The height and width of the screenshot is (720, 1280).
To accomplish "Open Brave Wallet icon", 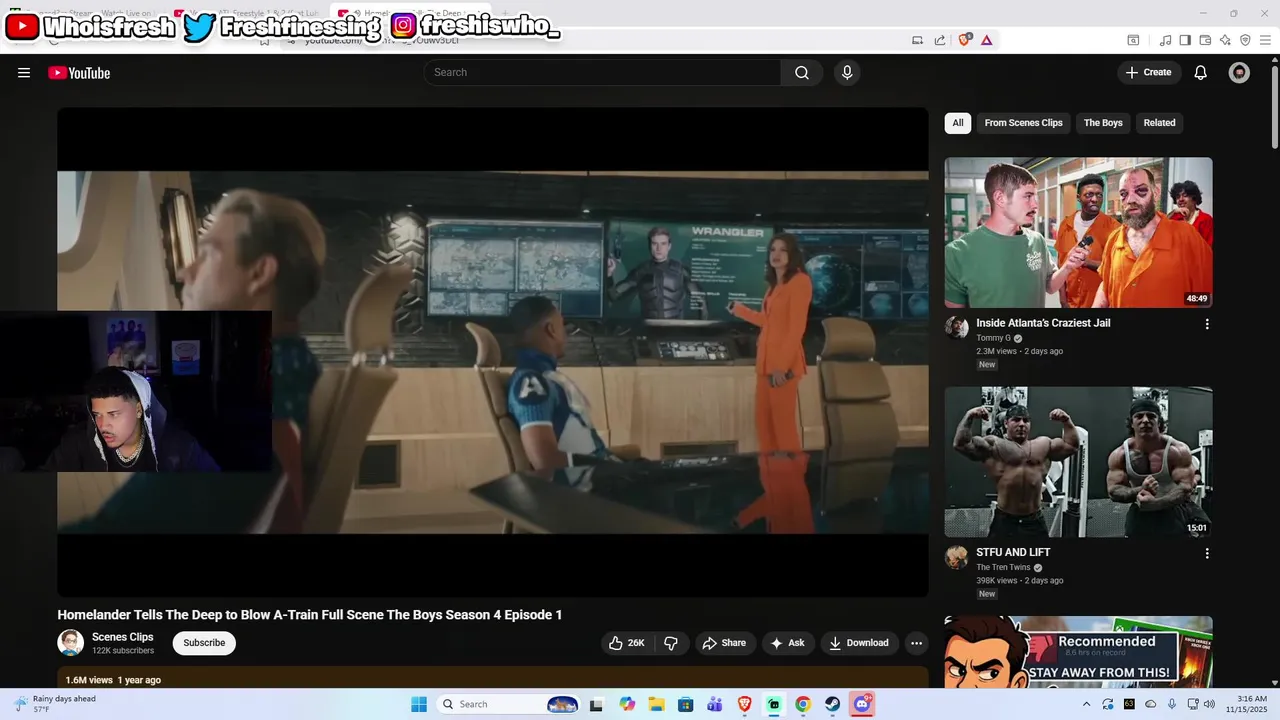I will point(1205,40).
